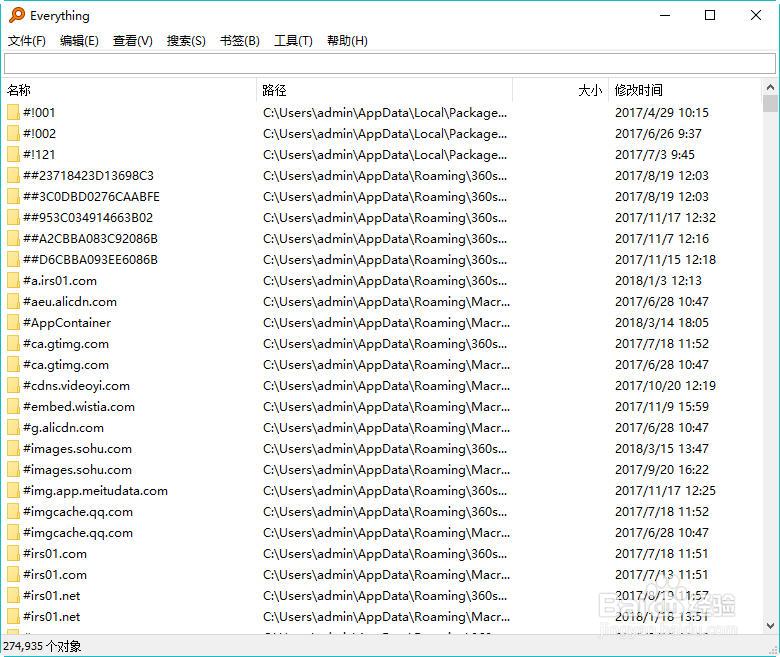The height and width of the screenshot is (657, 780).
Task: Open the 工具(T) menu
Action: (293, 41)
